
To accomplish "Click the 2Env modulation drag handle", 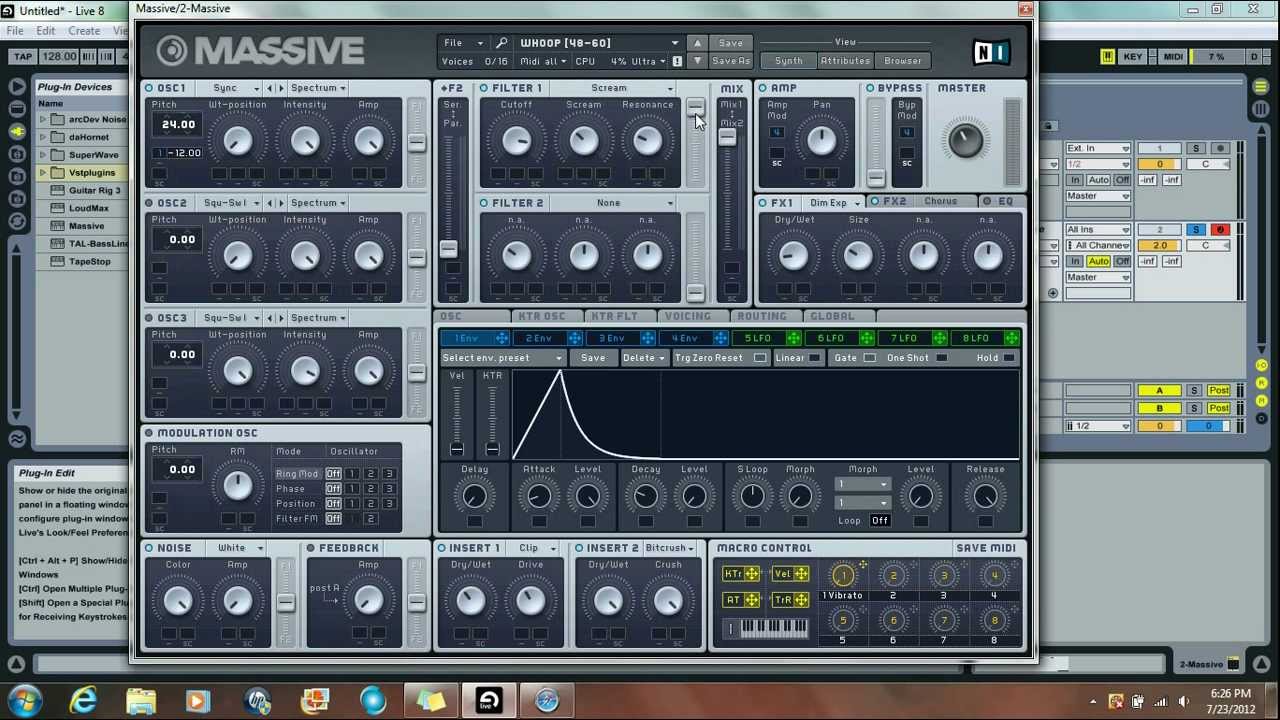I will [x=576, y=339].
